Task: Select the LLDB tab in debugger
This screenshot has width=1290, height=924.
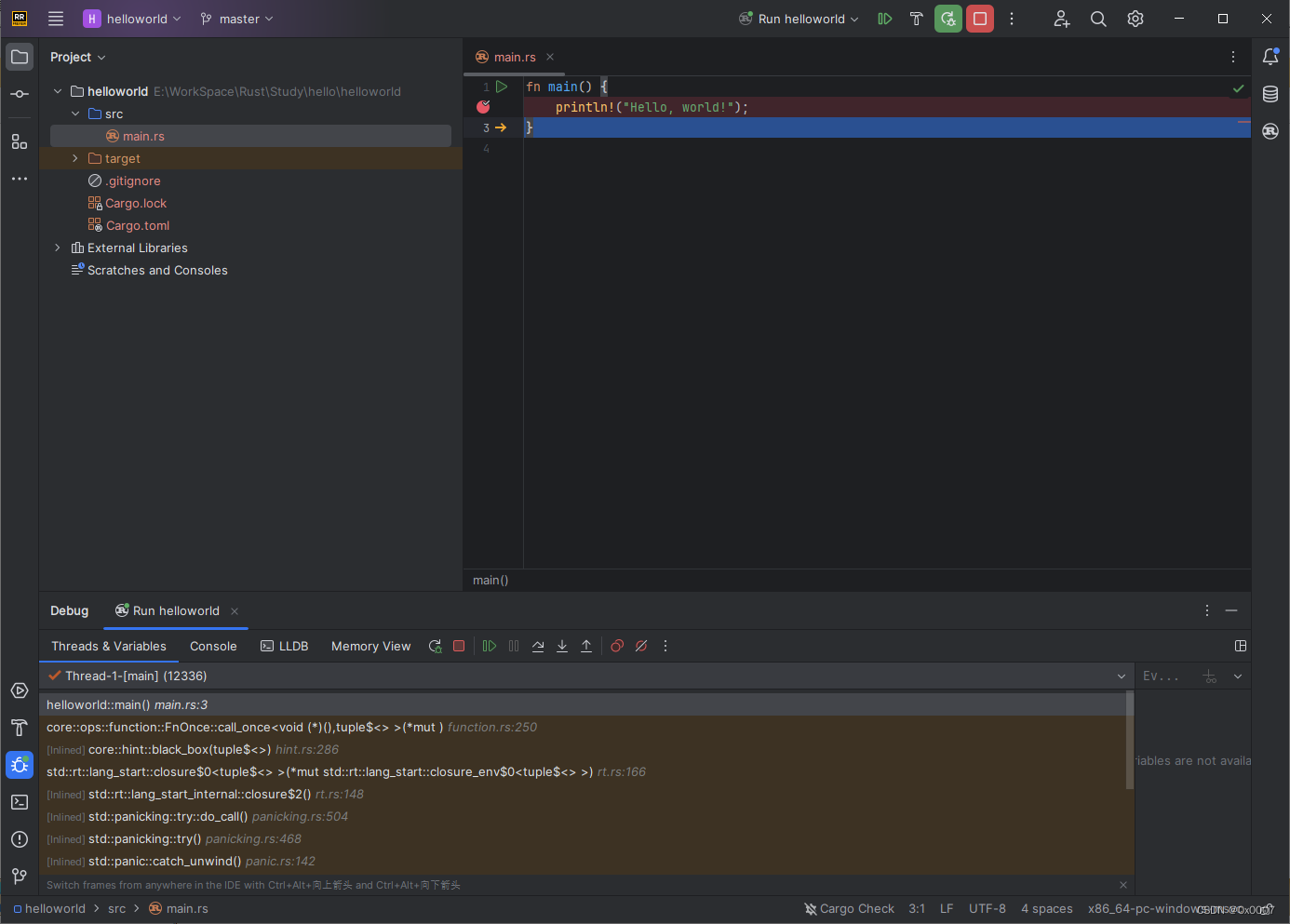Action: pos(285,646)
